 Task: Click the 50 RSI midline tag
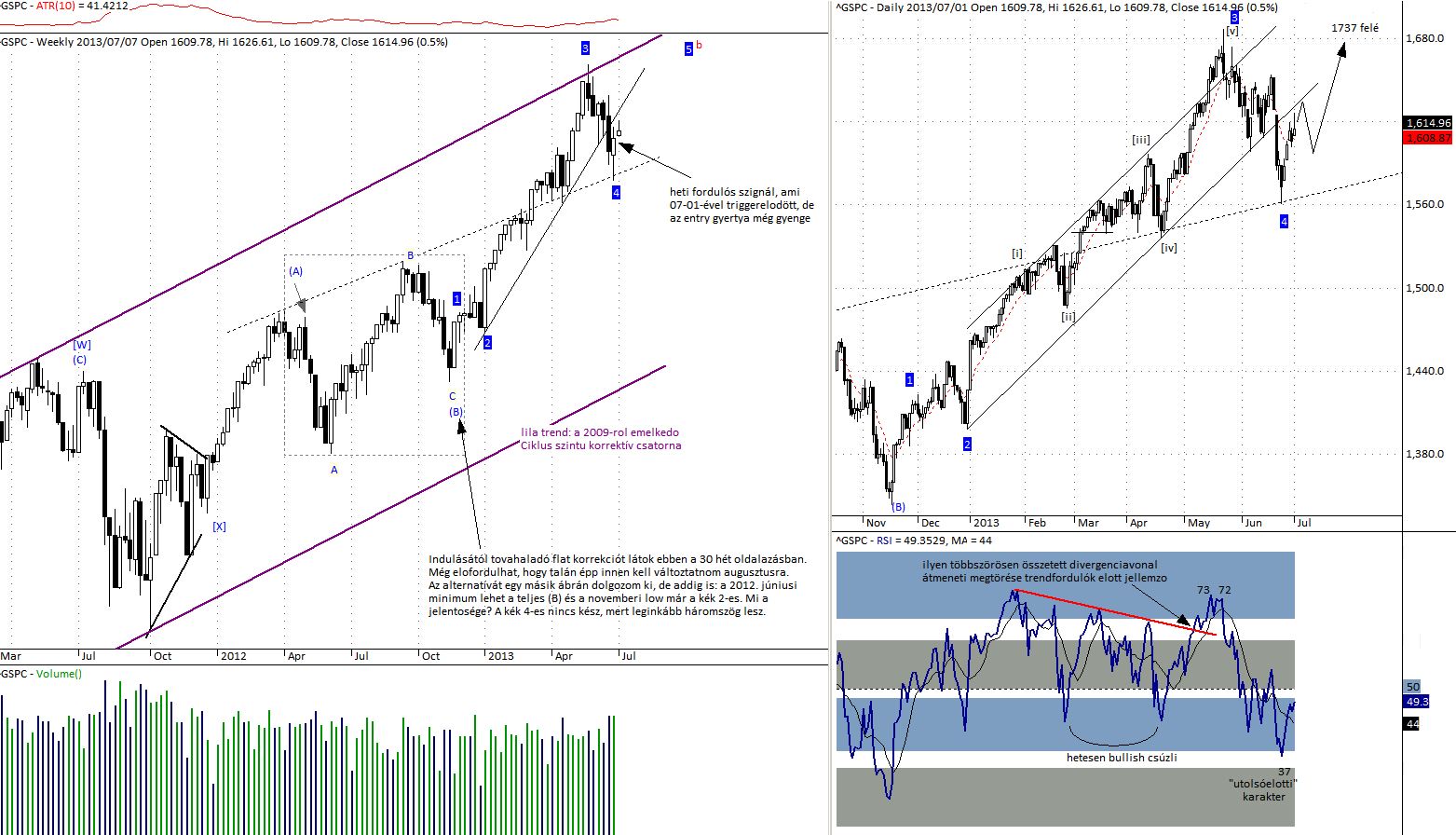coord(1412,687)
